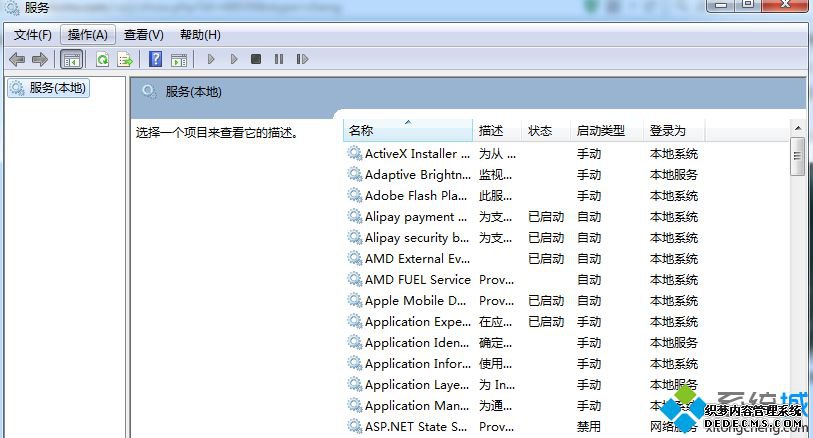The width and height of the screenshot is (813, 438).
Task: Select the Apple Mobile Device service
Action: click(x=523, y=301)
